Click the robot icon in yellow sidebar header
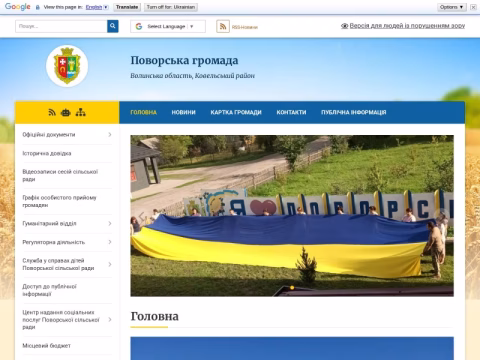 coord(66,112)
